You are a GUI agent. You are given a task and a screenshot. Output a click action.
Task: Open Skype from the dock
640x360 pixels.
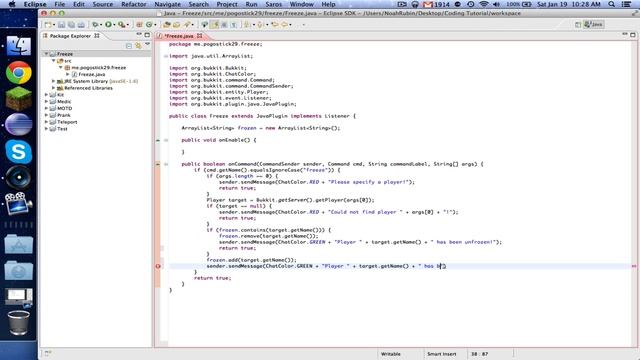coord(18,151)
